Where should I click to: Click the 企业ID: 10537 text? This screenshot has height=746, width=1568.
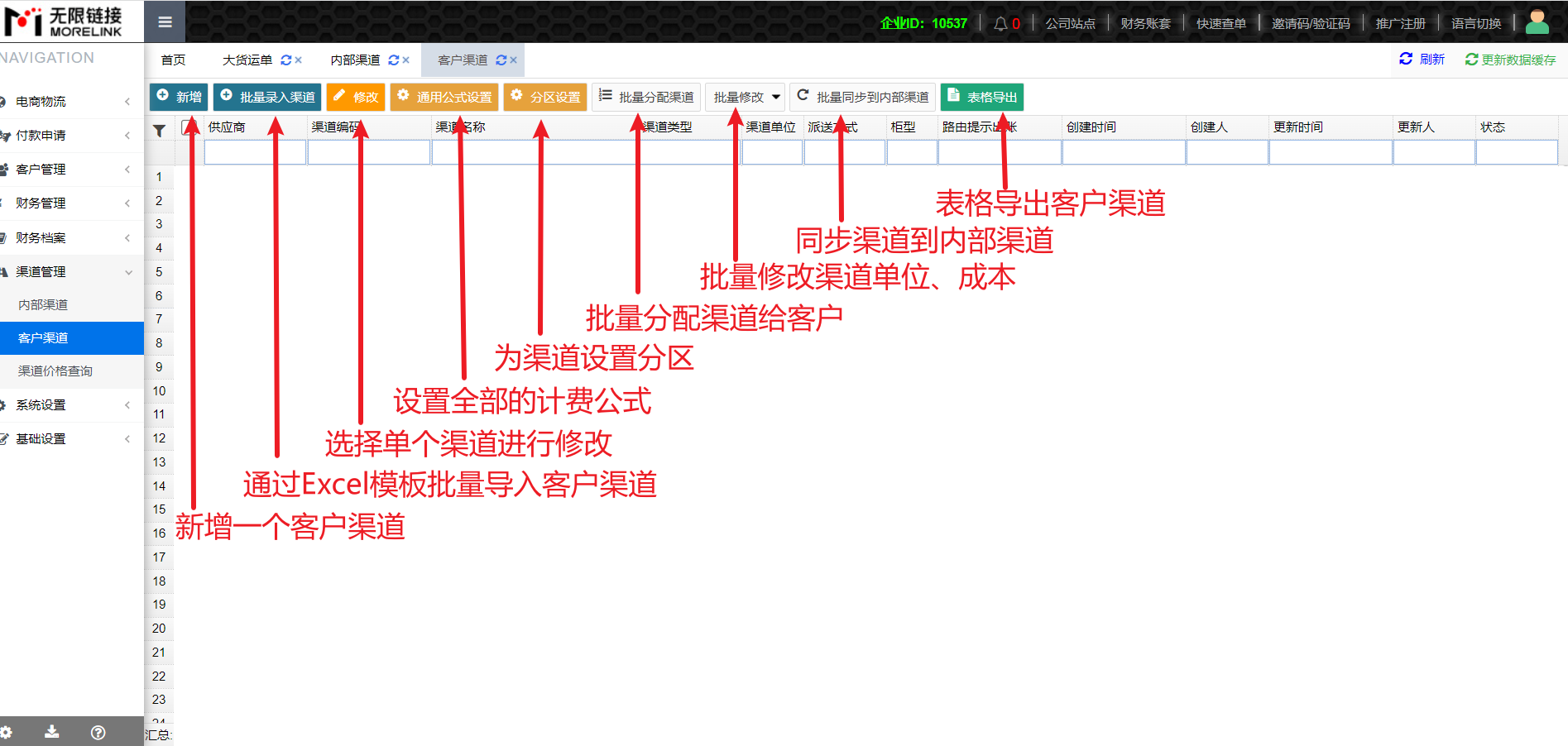point(923,23)
